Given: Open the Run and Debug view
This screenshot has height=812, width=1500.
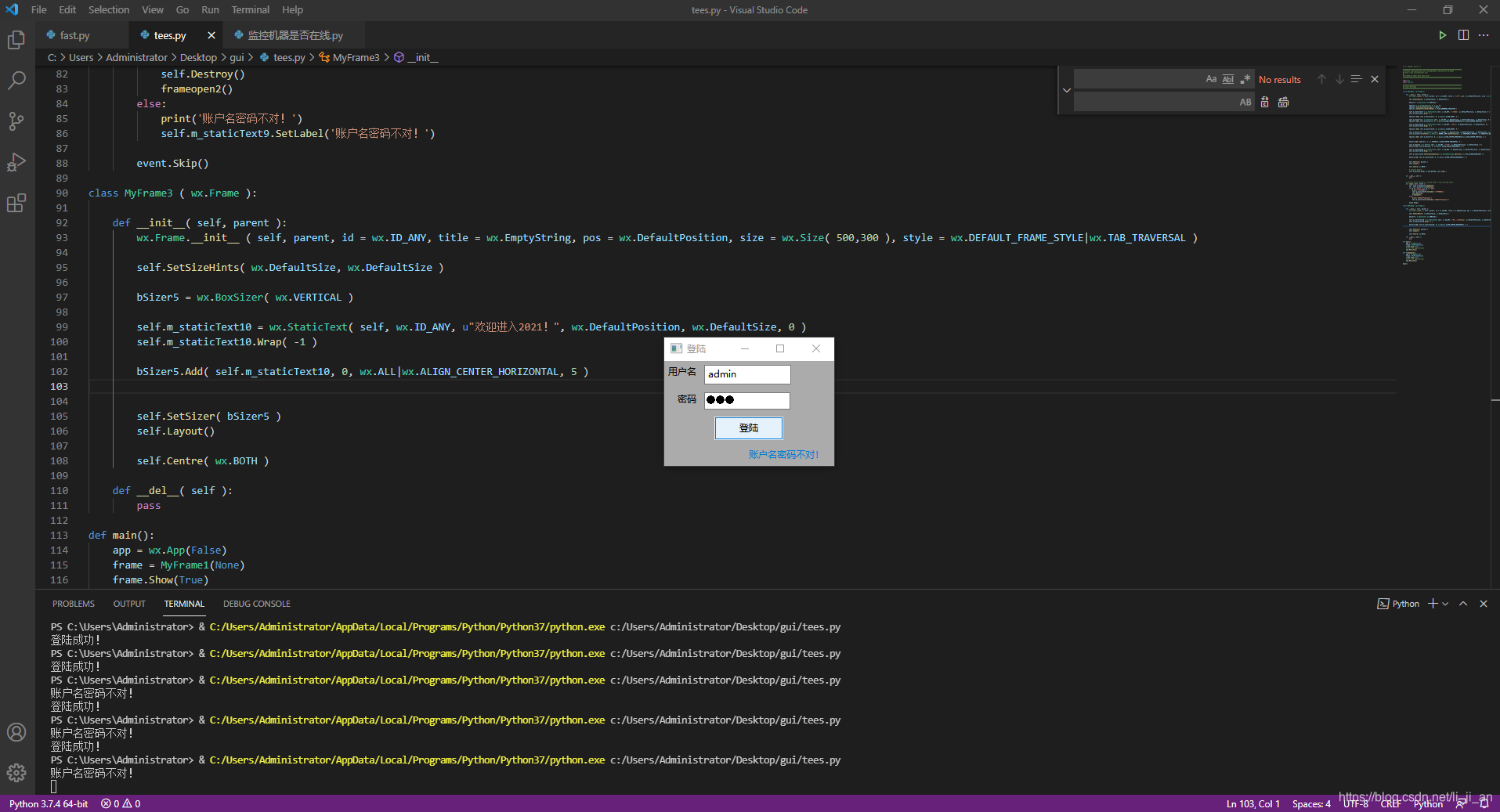Looking at the screenshot, I should click(x=16, y=162).
